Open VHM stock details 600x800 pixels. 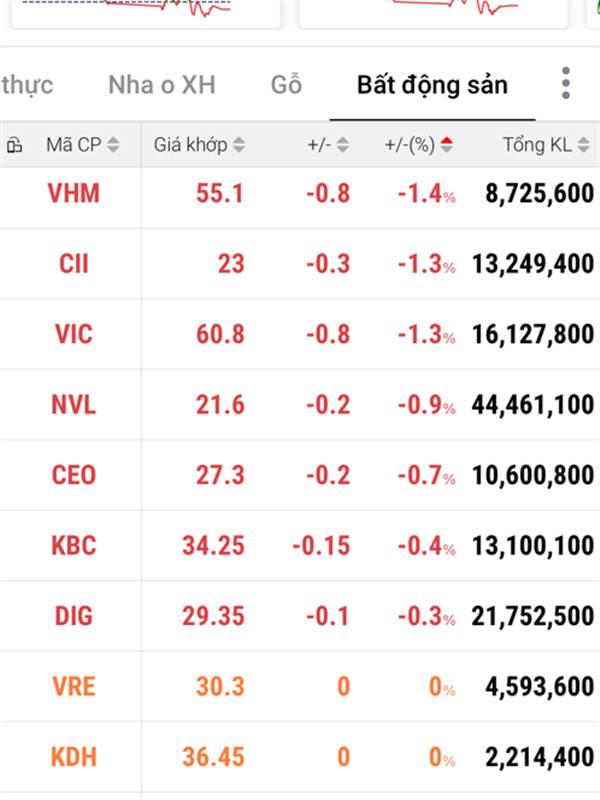pyautogui.click(x=73, y=193)
